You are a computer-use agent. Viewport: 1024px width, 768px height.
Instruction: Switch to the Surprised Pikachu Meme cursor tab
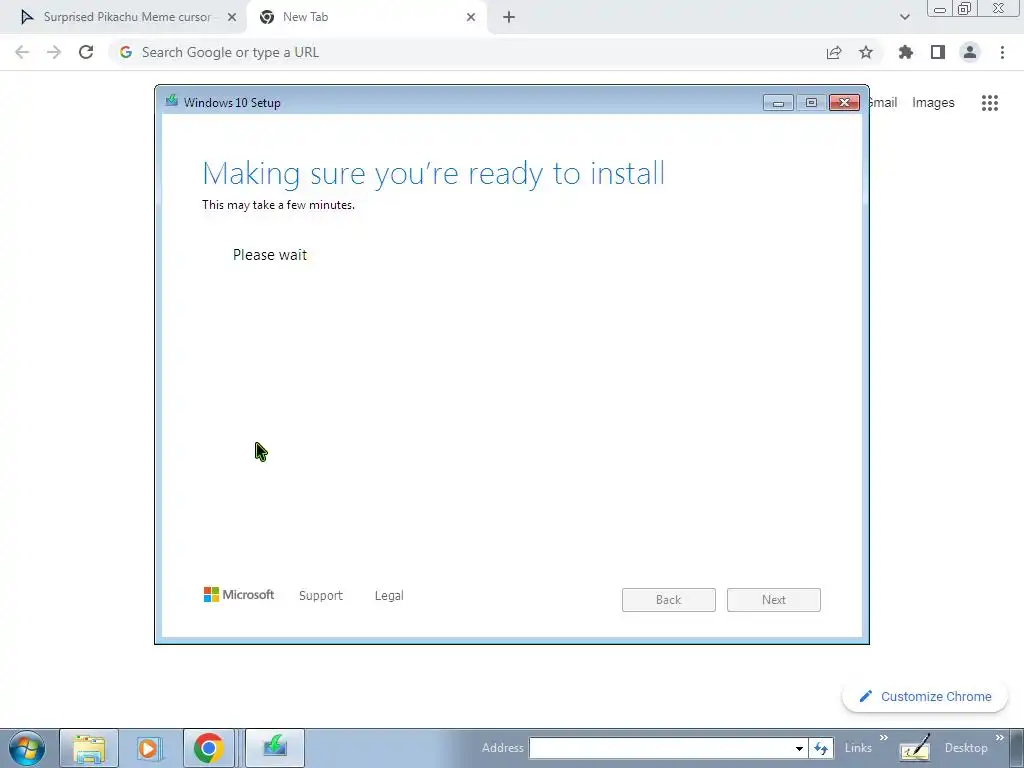[125, 17]
